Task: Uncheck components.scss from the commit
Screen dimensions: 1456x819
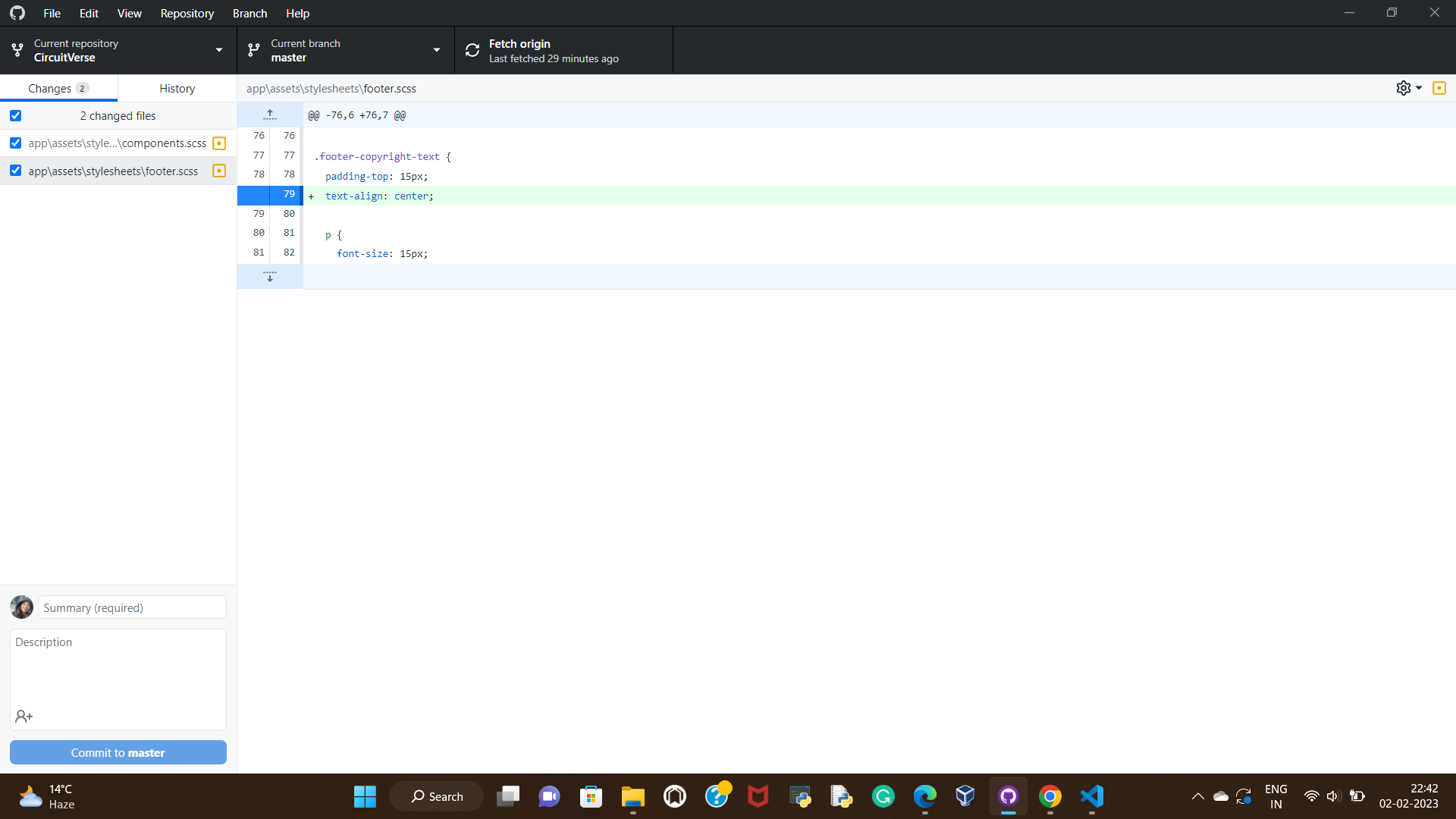Action: click(x=15, y=143)
